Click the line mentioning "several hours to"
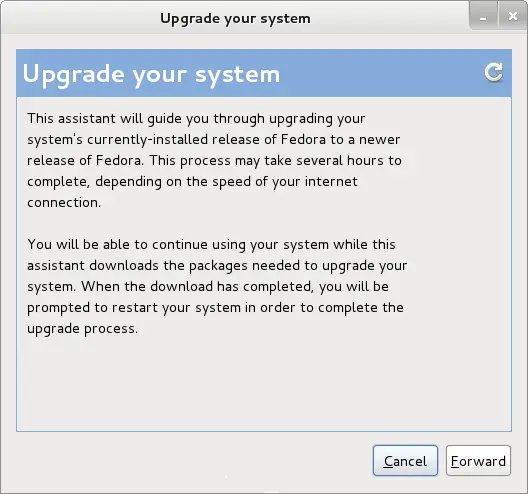Image resolution: width=528 pixels, height=494 pixels. pos(214,161)
